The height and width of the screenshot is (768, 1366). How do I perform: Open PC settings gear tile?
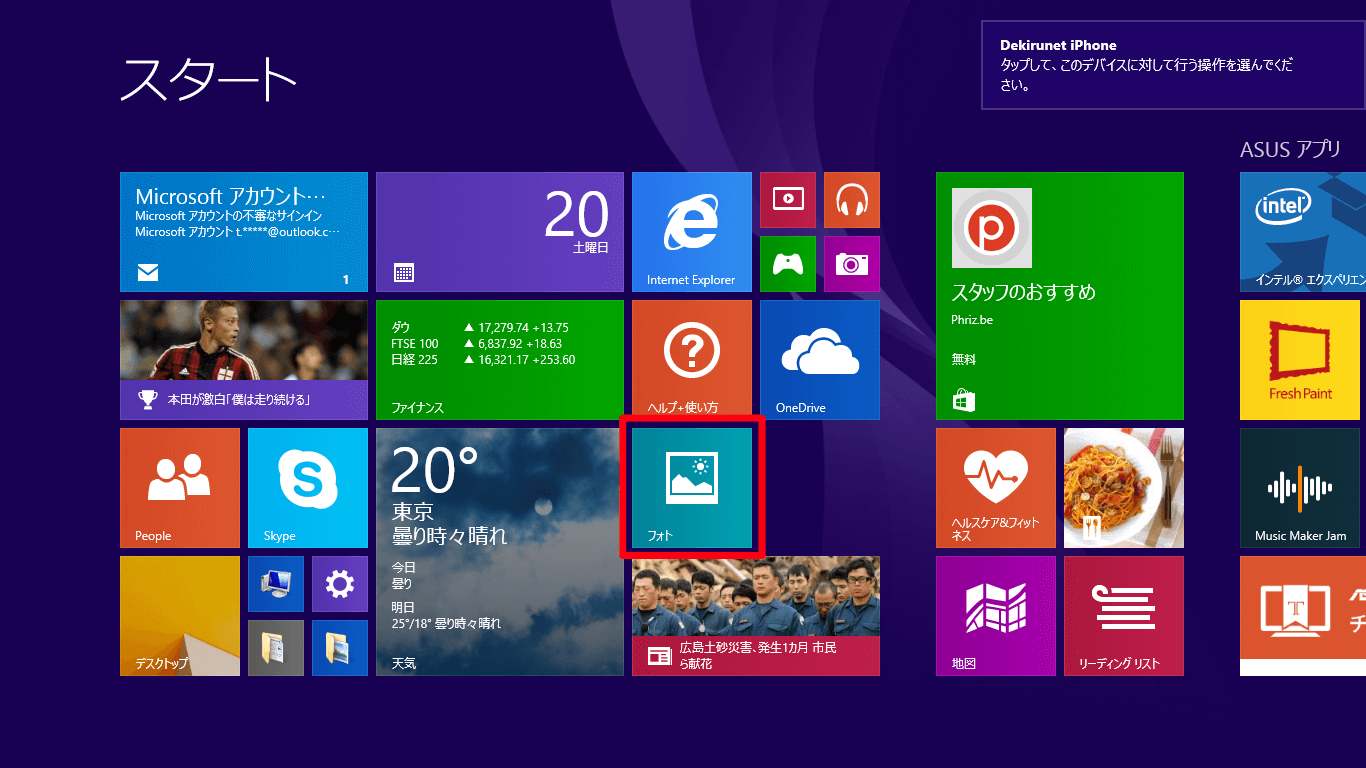point(340,584)
